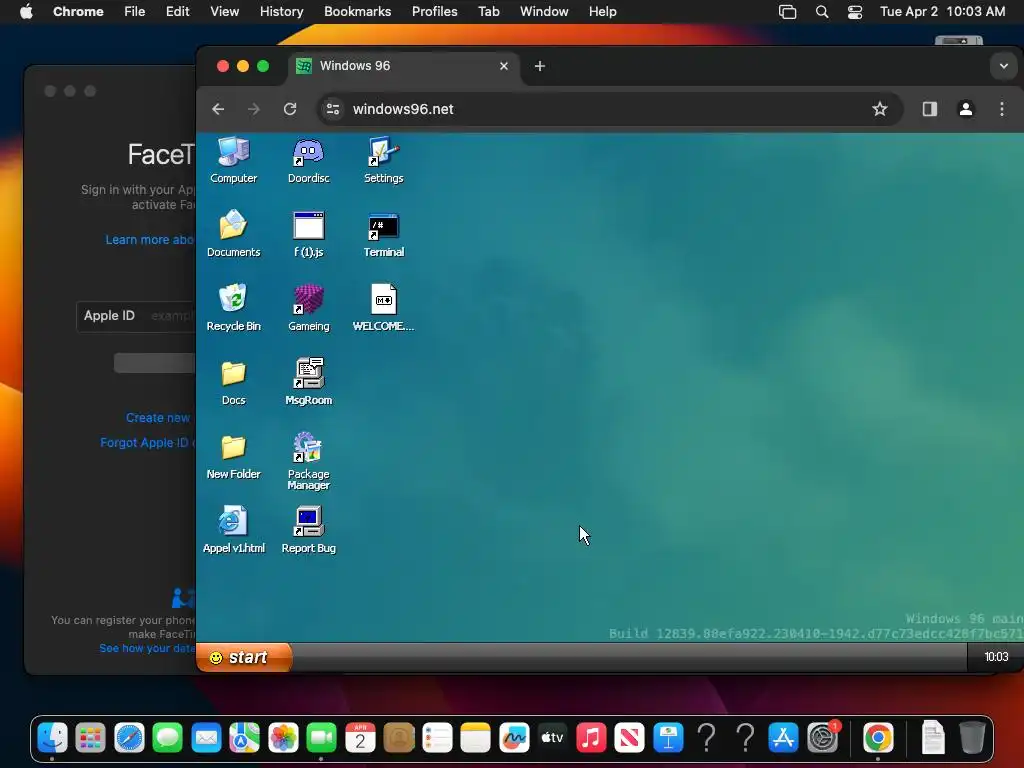Open the History menu
Viewport: 1024px width, 768px height.
281,12
